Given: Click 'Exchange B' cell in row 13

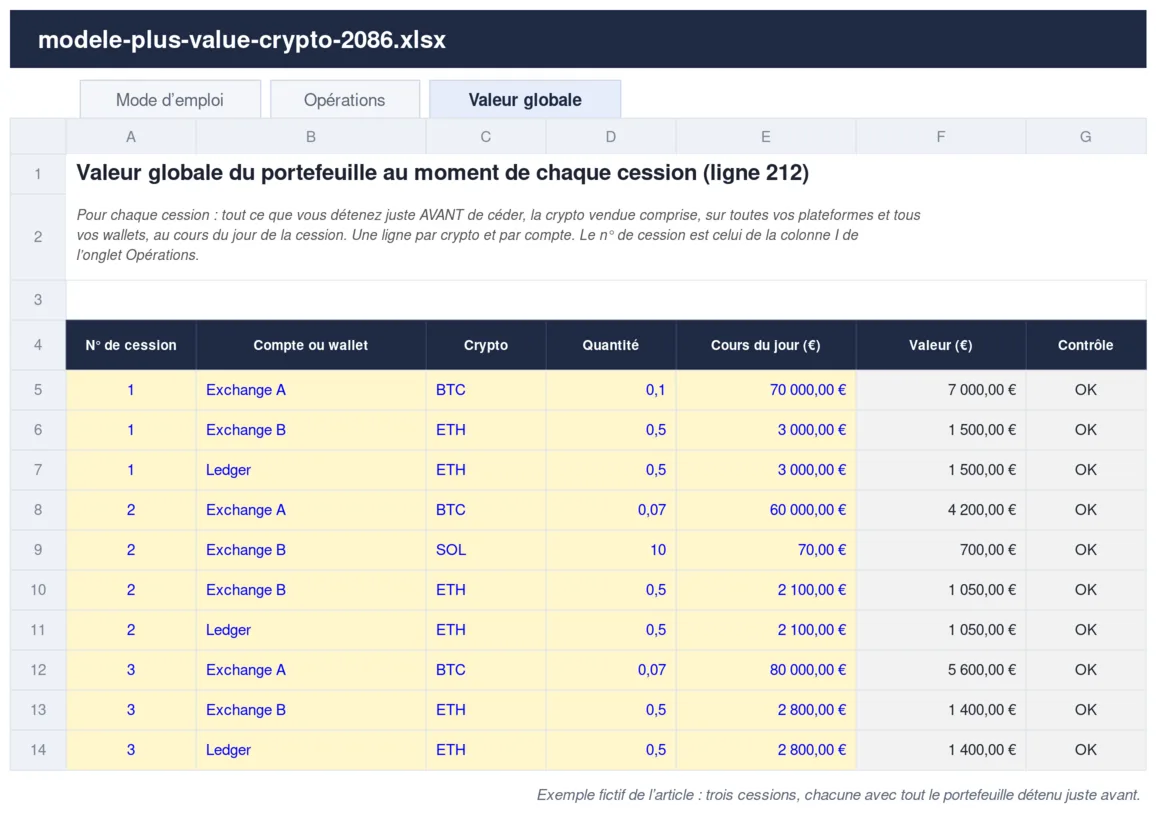Looking at the screenshot, I should pyautogui.click(x=311, y=710).
